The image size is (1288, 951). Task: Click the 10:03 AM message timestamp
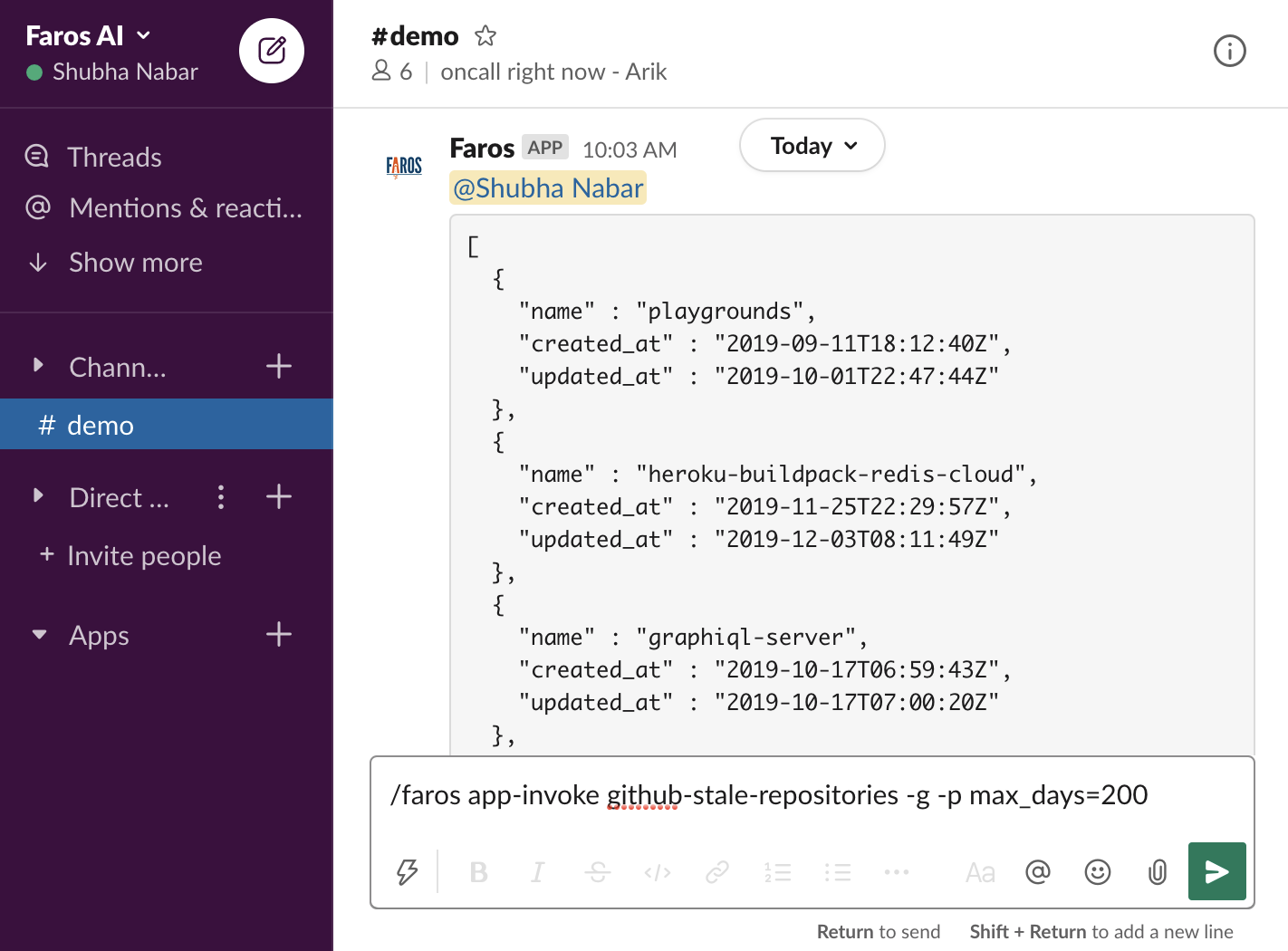click(x=630, y=149)
